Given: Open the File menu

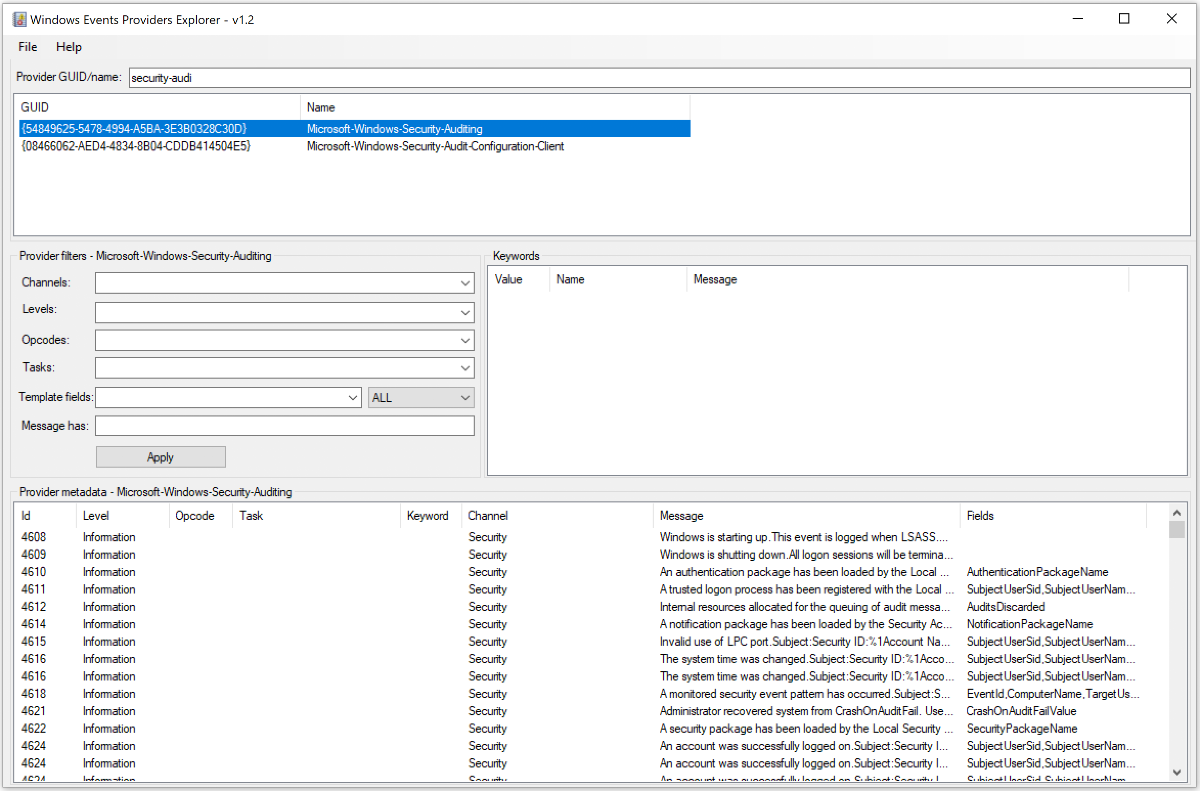Looking at the screenshot, I should 28,47.
